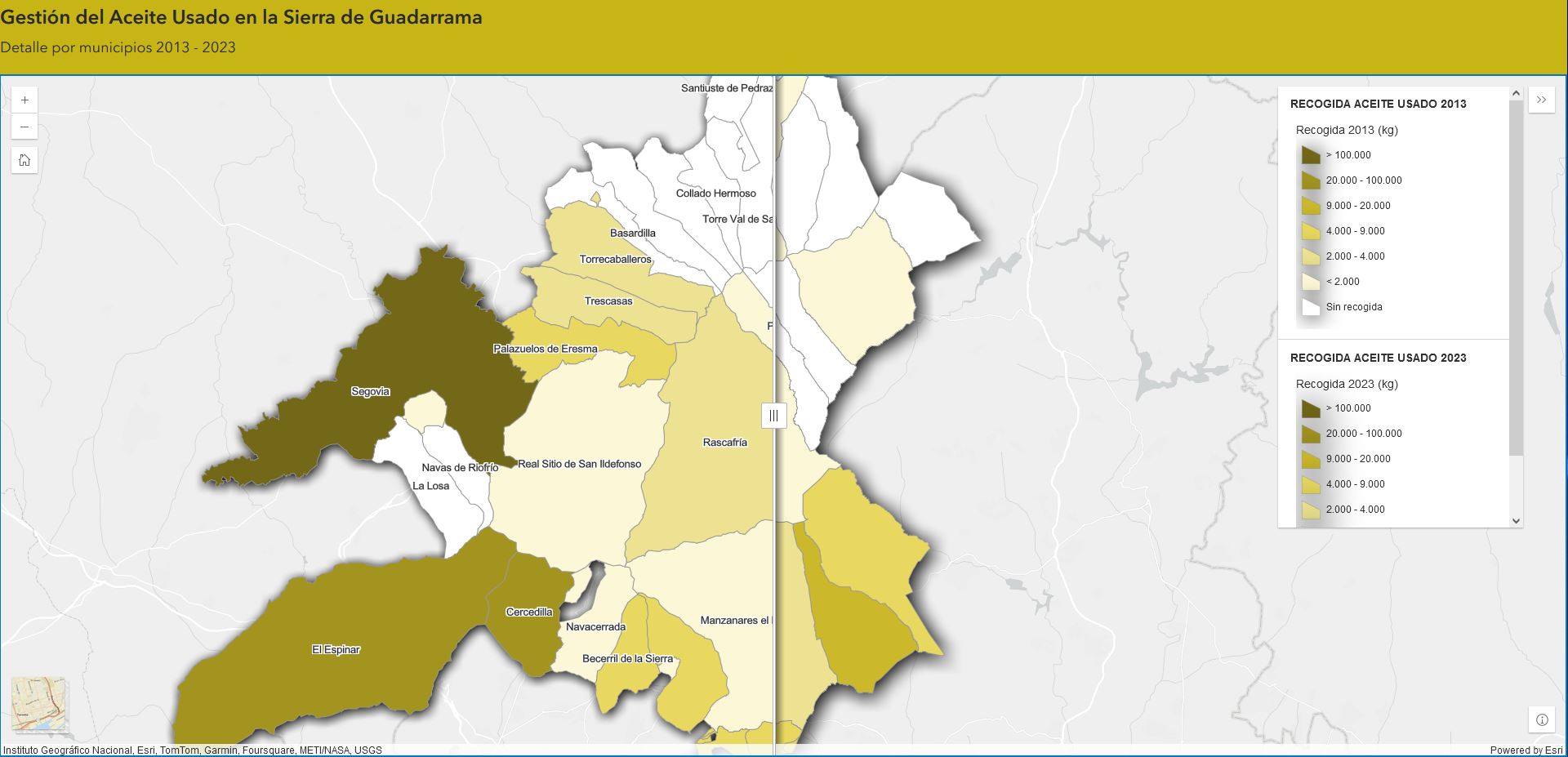Zoom in on the map
The width and height of the screenshot is (1568, 757).
point(24,100)
